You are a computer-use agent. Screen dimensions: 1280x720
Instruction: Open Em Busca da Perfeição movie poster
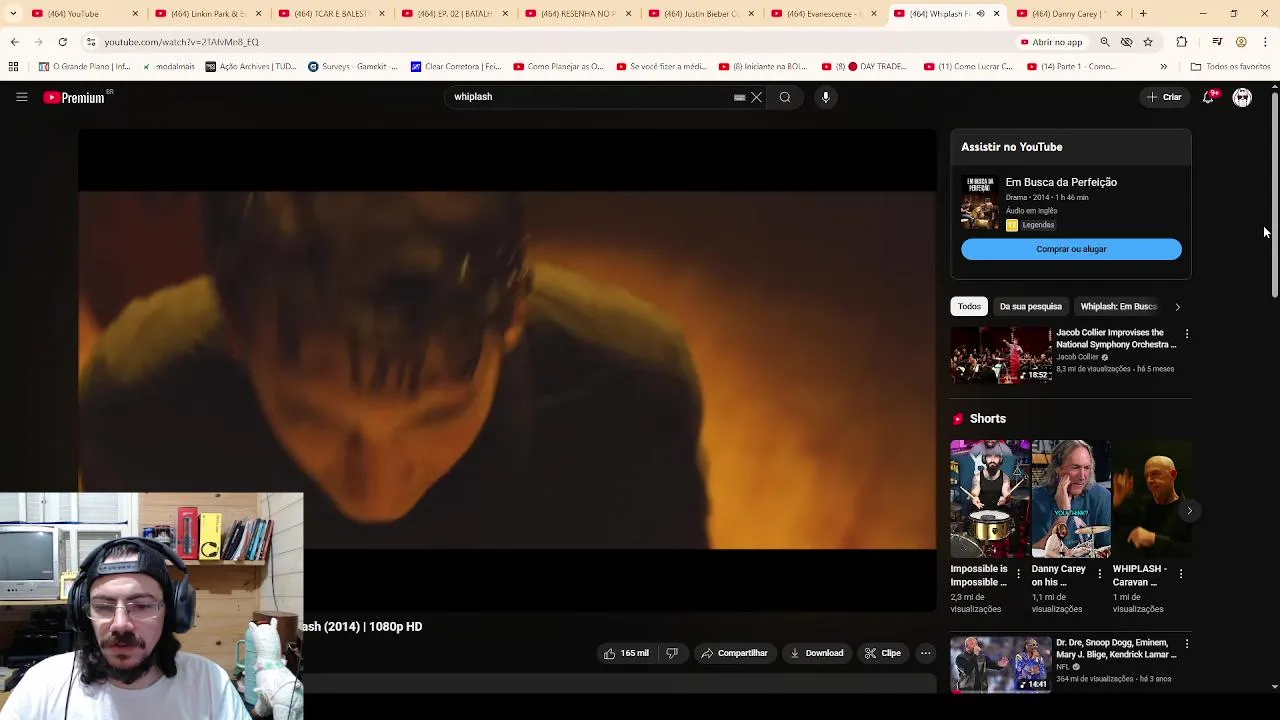pyautogui.click(x=979, y=203)
